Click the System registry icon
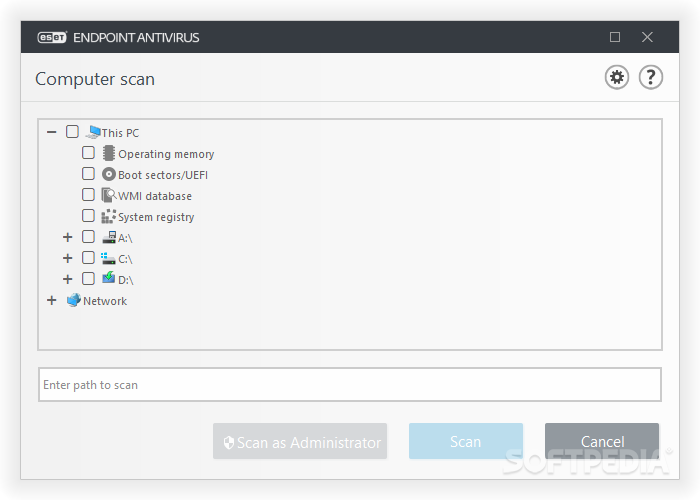 click(108, 216)
